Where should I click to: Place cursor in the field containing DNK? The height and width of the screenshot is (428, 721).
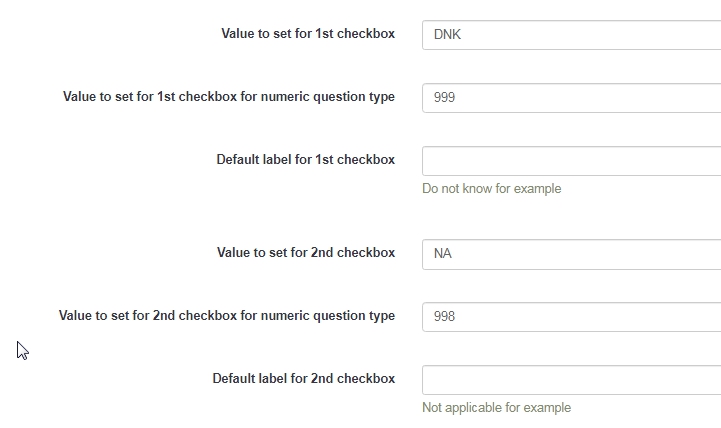(x=571, y=35)
